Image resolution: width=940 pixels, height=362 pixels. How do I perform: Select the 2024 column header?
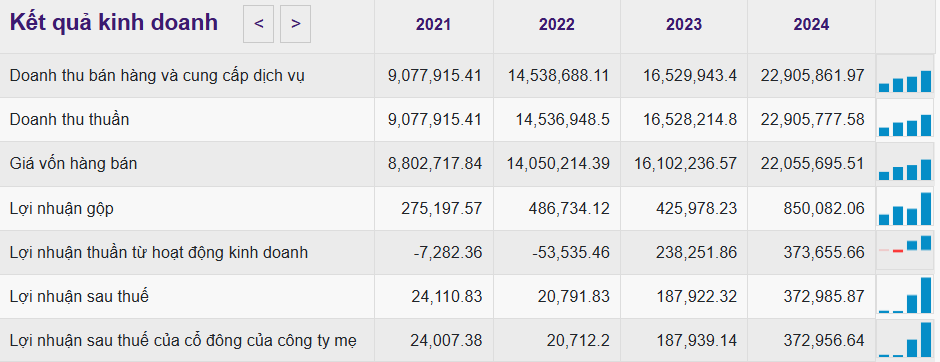pyautogui.click(x=811, y=25)
